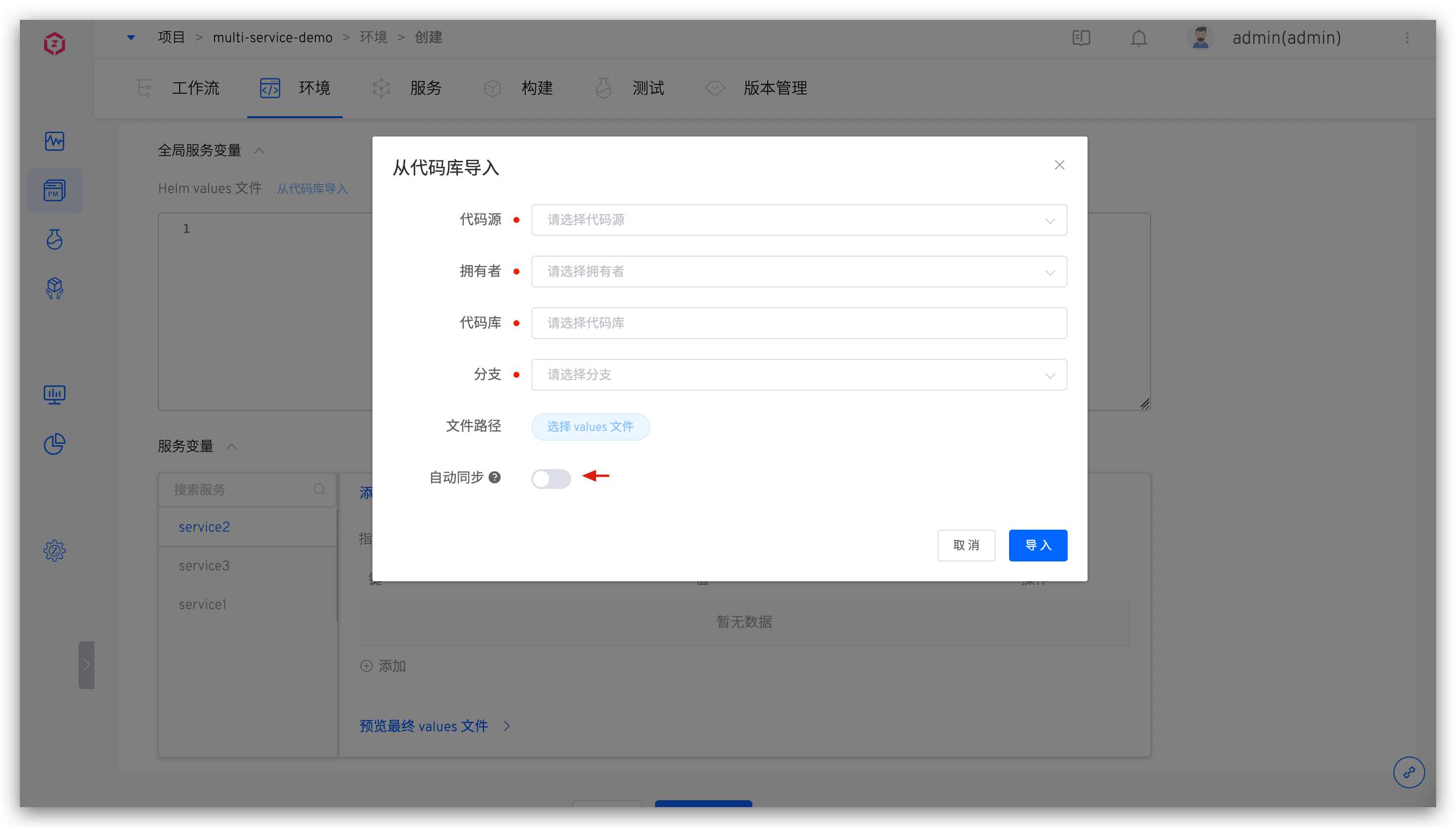
Task: Switch to the 构建 tab
Action: point(537,88)
